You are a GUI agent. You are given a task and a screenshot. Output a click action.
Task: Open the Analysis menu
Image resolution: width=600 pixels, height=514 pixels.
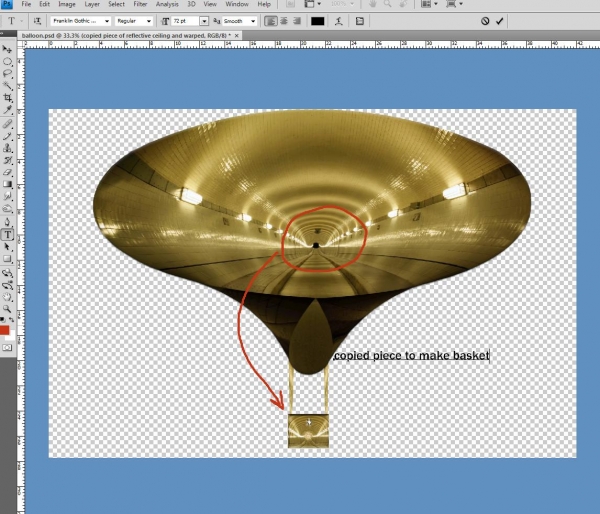pos(167,4)
